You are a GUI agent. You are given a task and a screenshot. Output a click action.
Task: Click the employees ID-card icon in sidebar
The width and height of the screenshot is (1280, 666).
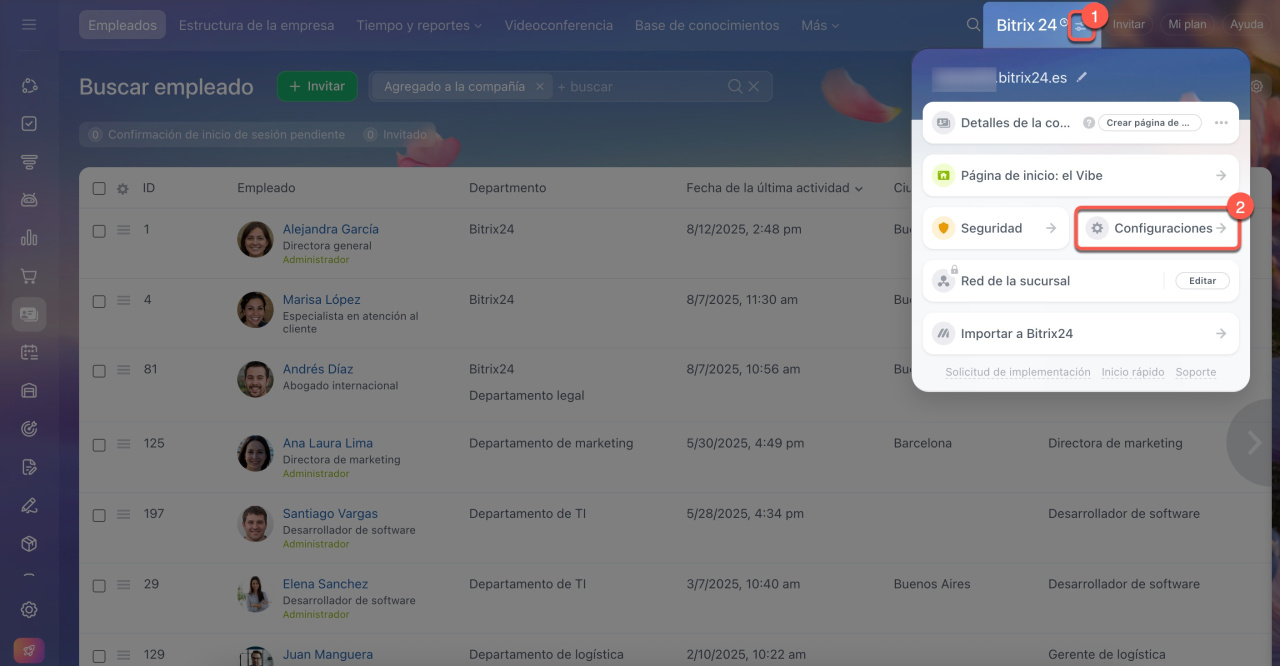pos(29,314)
